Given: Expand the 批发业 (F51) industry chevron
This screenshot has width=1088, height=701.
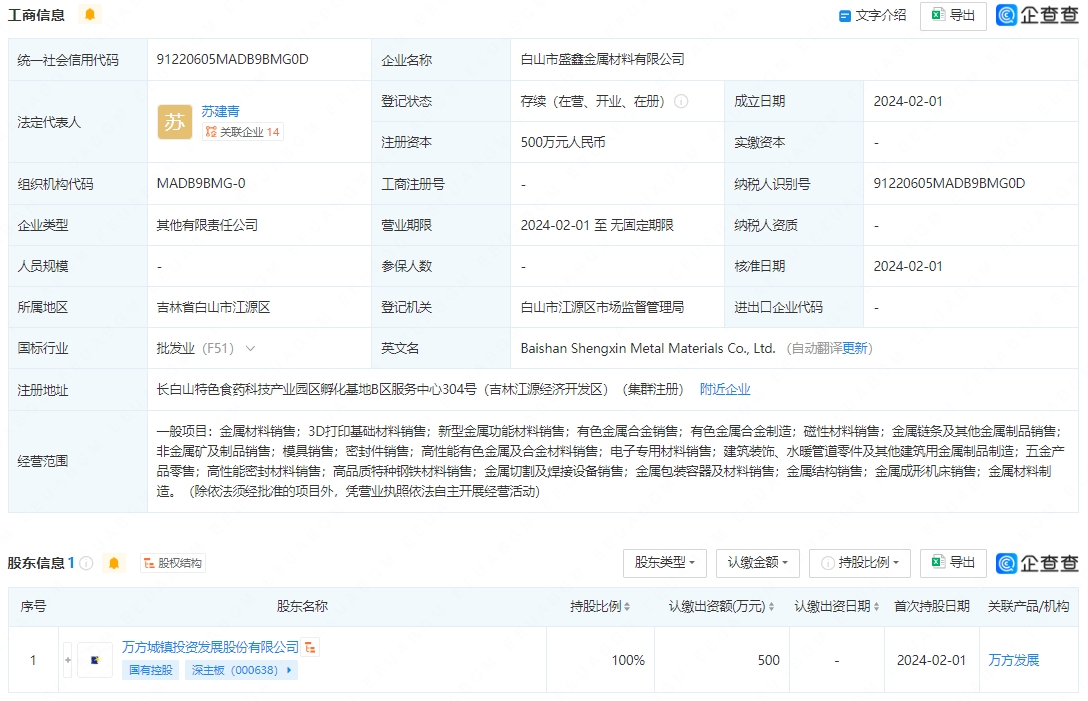Looking at the screenshot, I should (250, 348).
